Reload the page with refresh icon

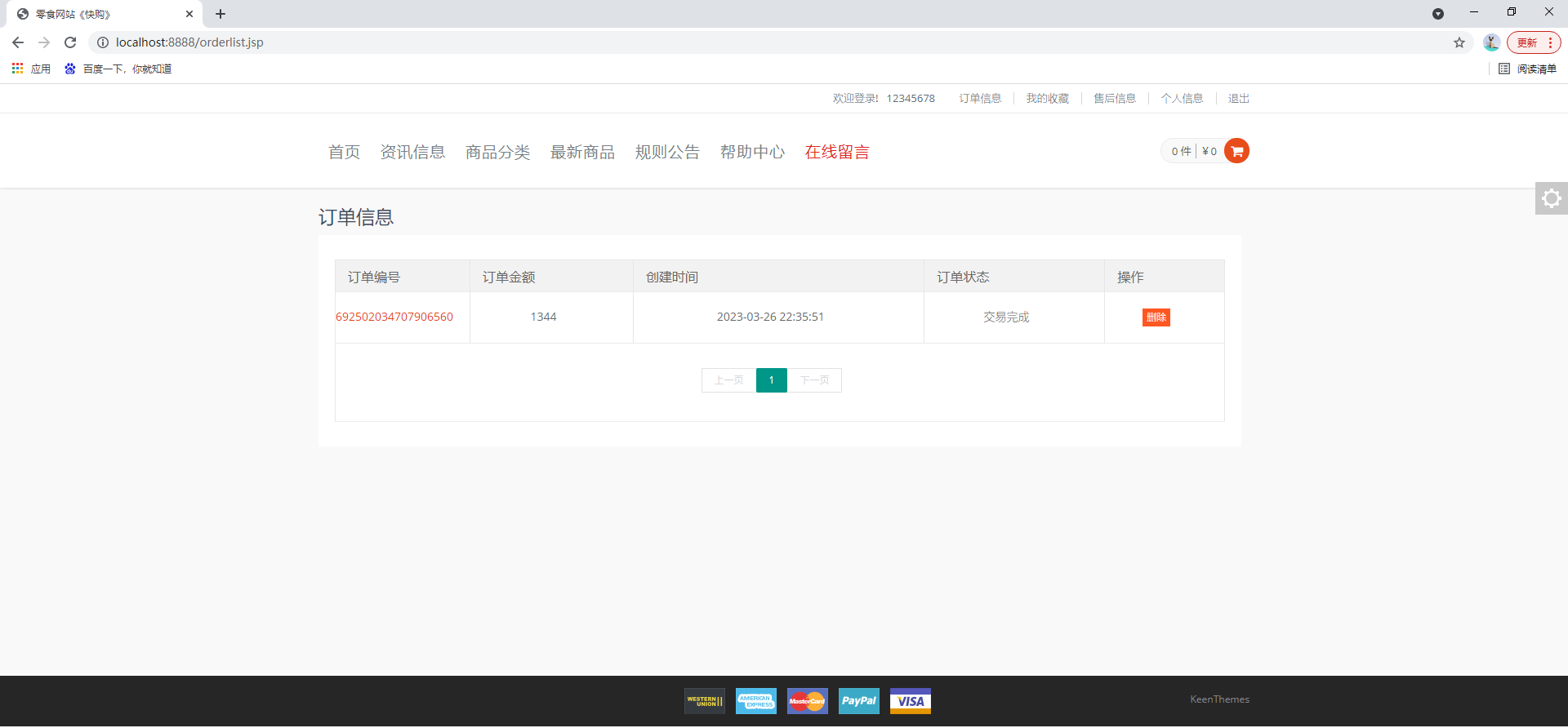[70, 42]
